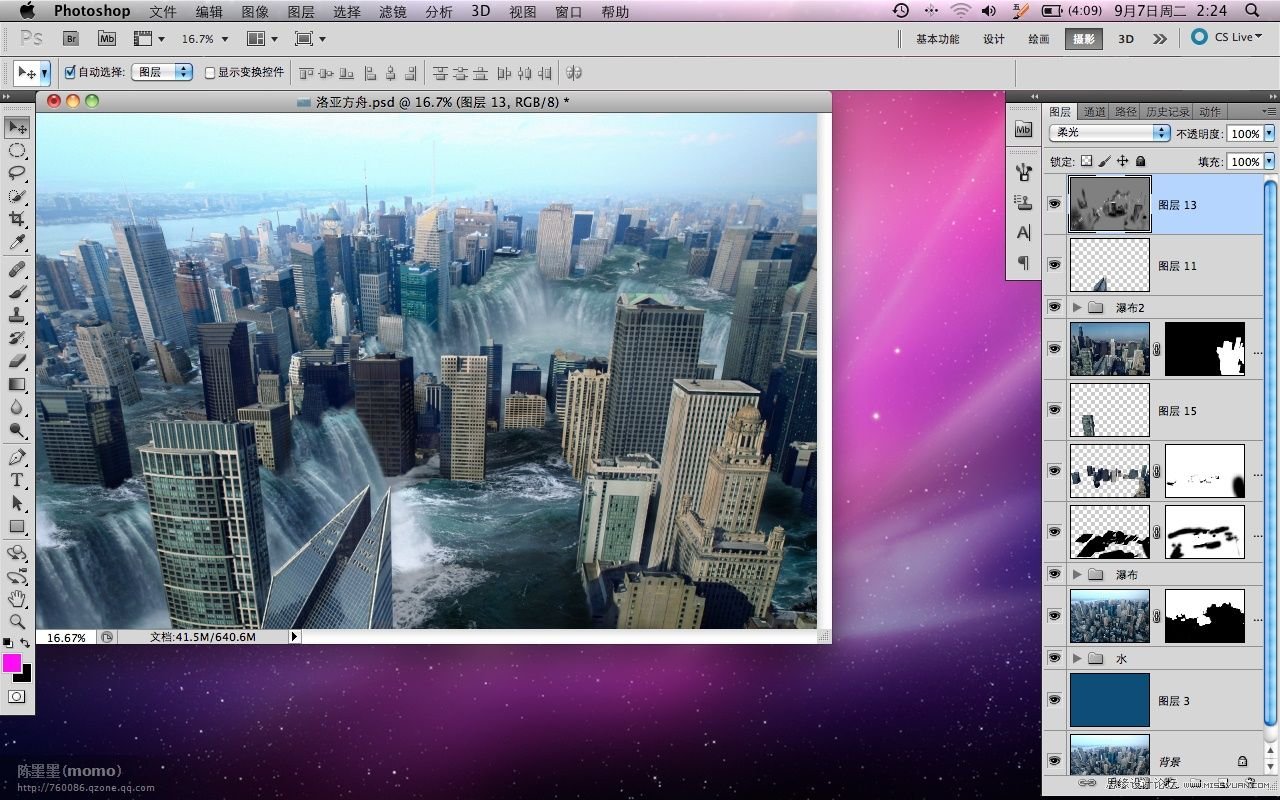Hide layer 图层 3

coord(1054,700)
